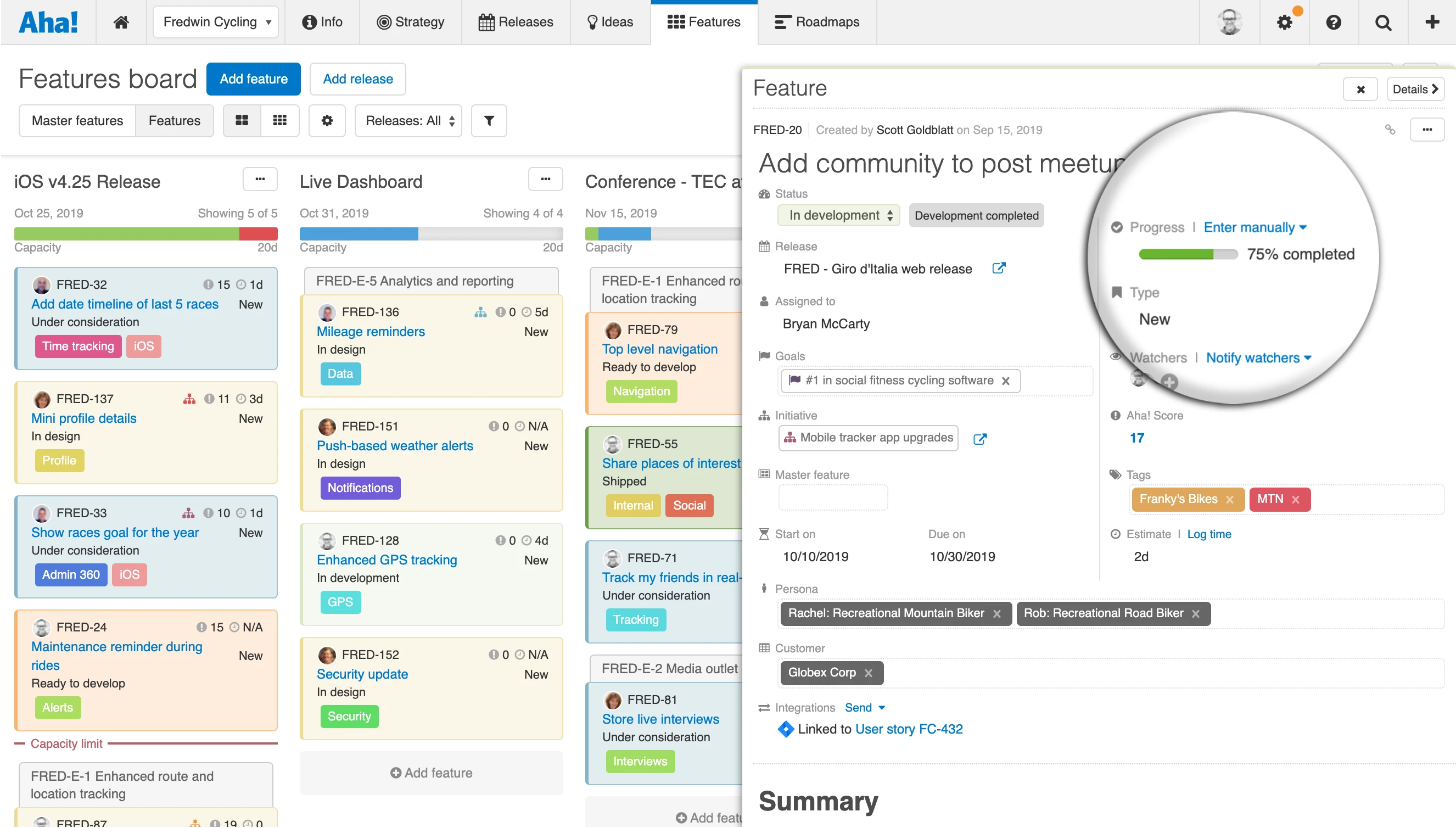
Task: Click the Add feature button
Action: (x=254, y=79)
